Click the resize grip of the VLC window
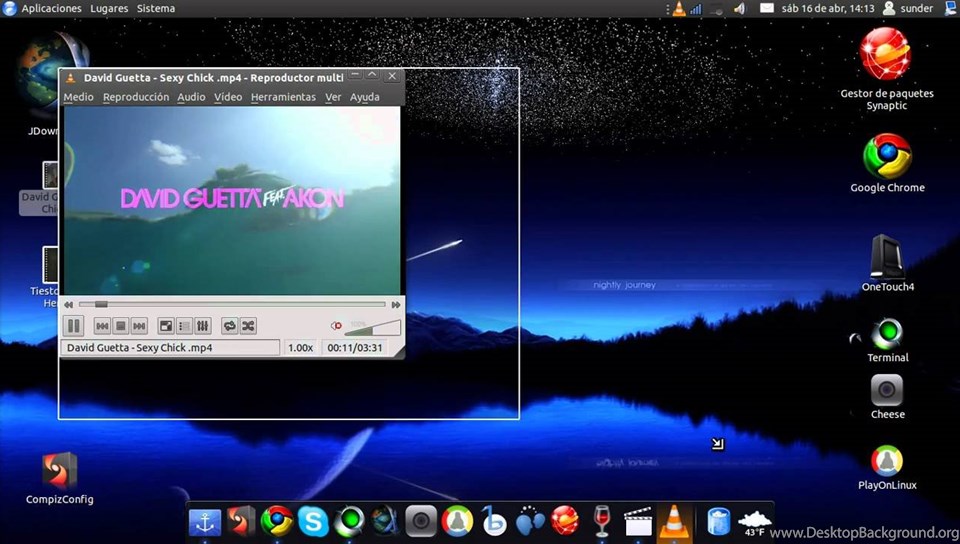 click(x=399, y=352)
